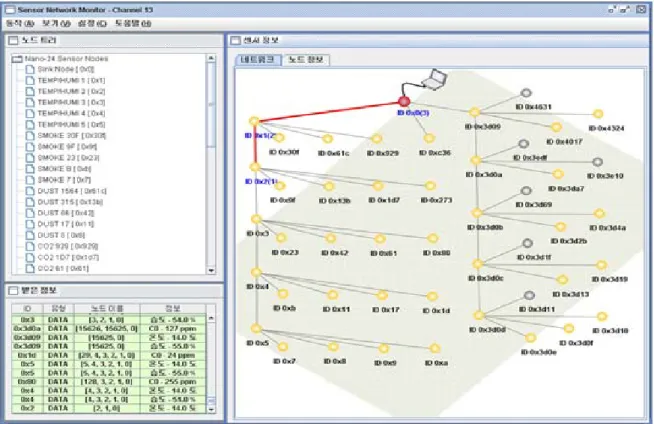Screen dimensions: 654x424
Task: Click received-data table scrollbar up arrow
Action: tap(211, 318)
